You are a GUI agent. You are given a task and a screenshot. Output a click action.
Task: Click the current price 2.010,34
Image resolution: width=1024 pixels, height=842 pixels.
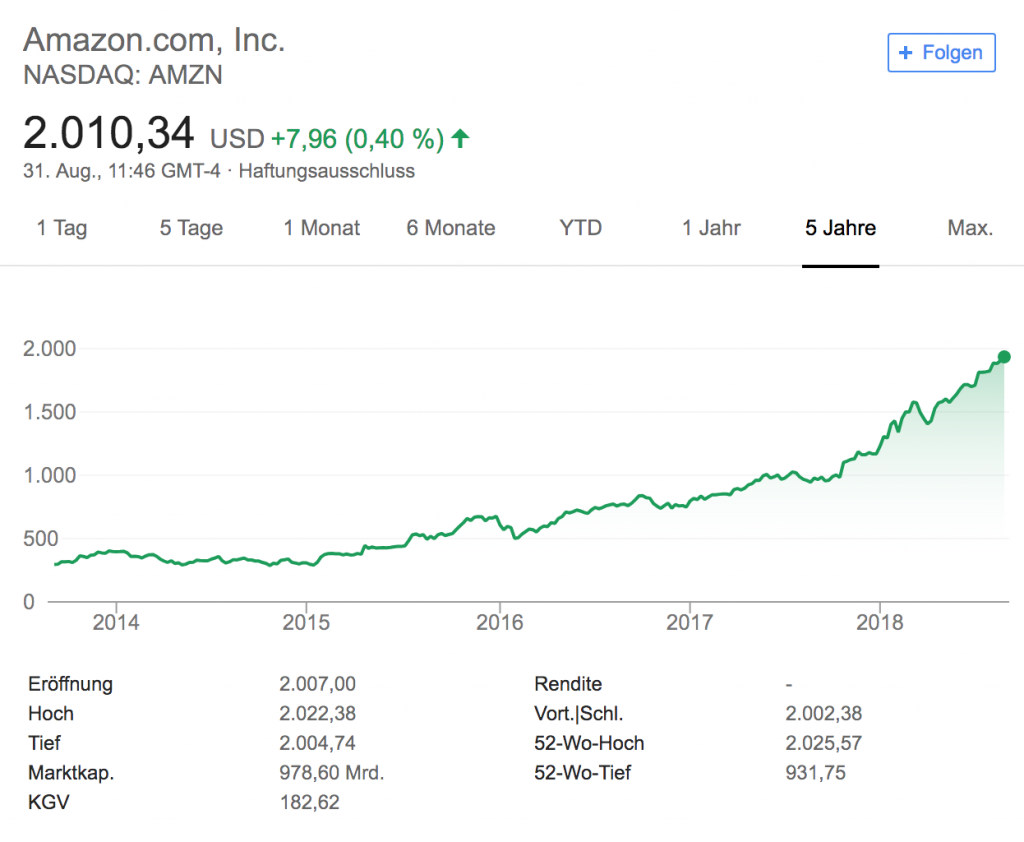tap(108, 134)
